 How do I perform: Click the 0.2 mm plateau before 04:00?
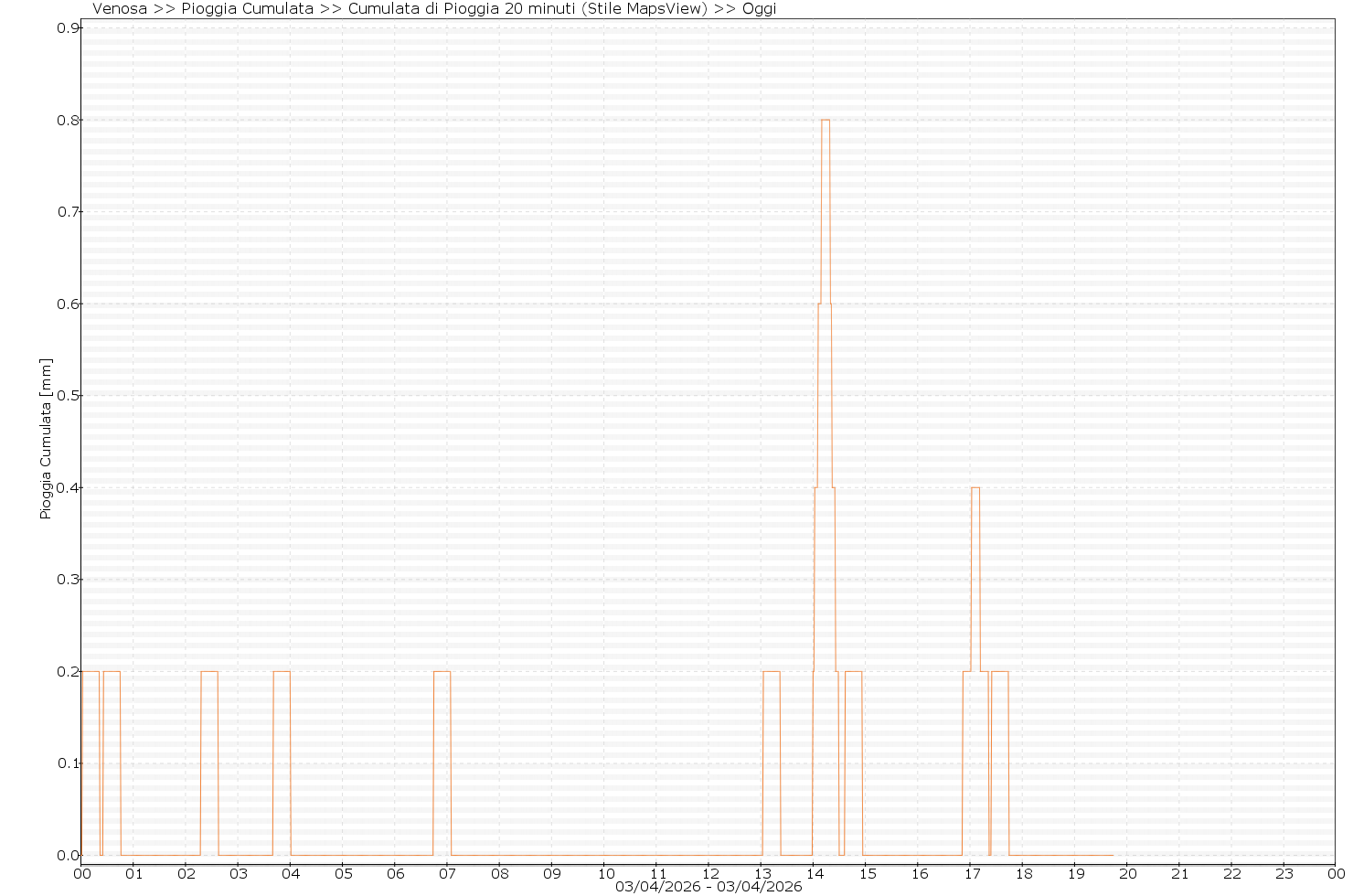tap(282, 671)
